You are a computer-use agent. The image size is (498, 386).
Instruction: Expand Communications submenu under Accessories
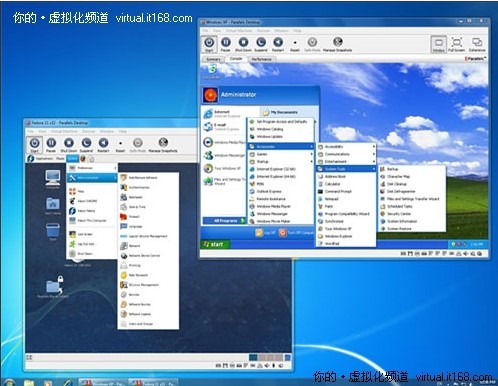coord(346,154)
